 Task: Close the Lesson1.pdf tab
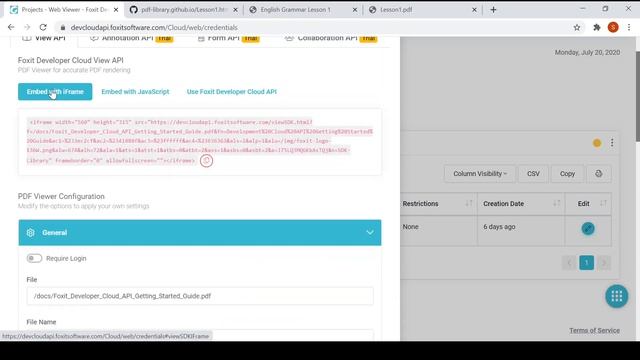tap(474, 10)
